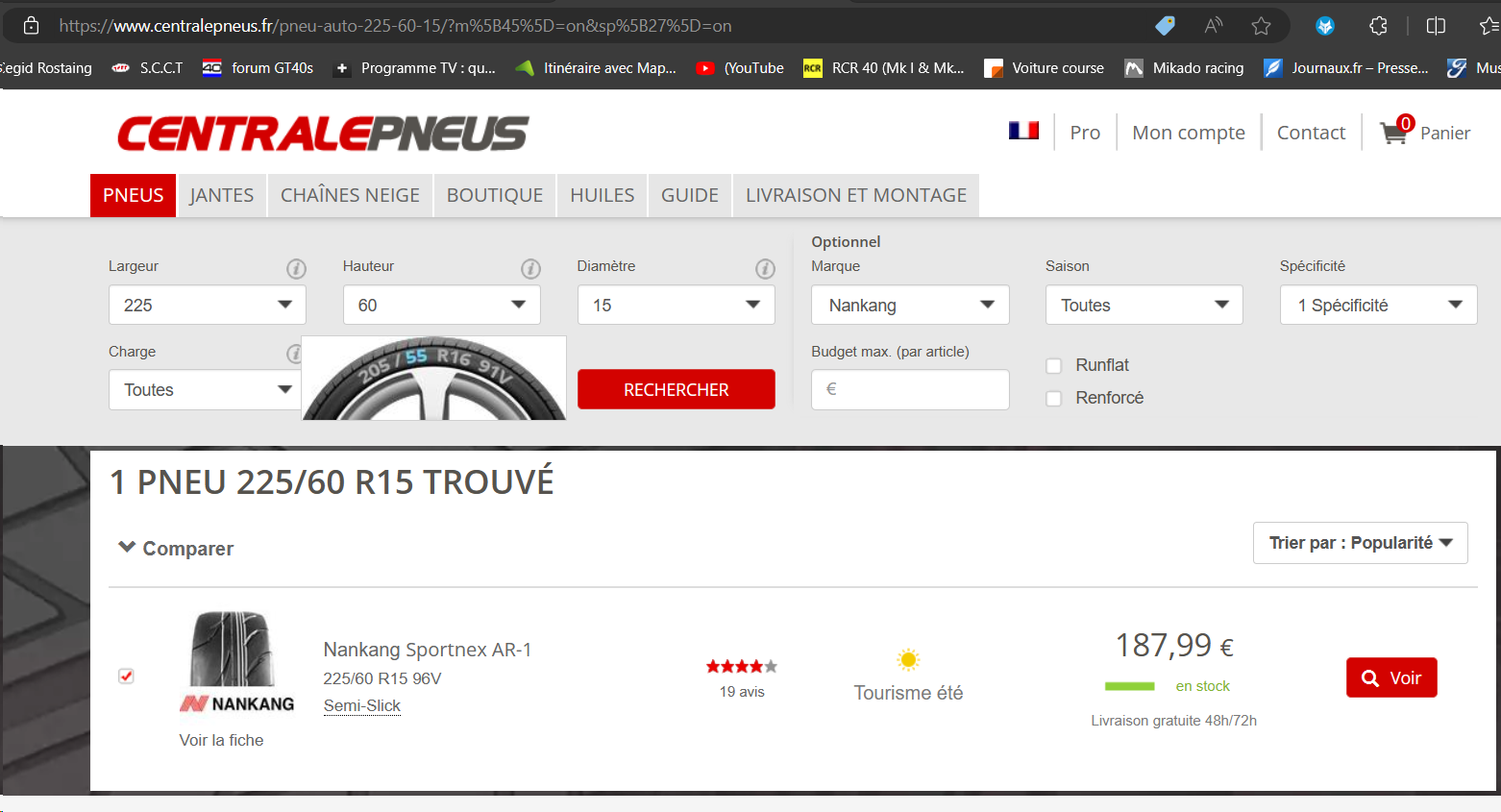This screenshot has height=812, width=1501.
Task: Enable the Renforcé checkbox
Action: pos(1054,399)
